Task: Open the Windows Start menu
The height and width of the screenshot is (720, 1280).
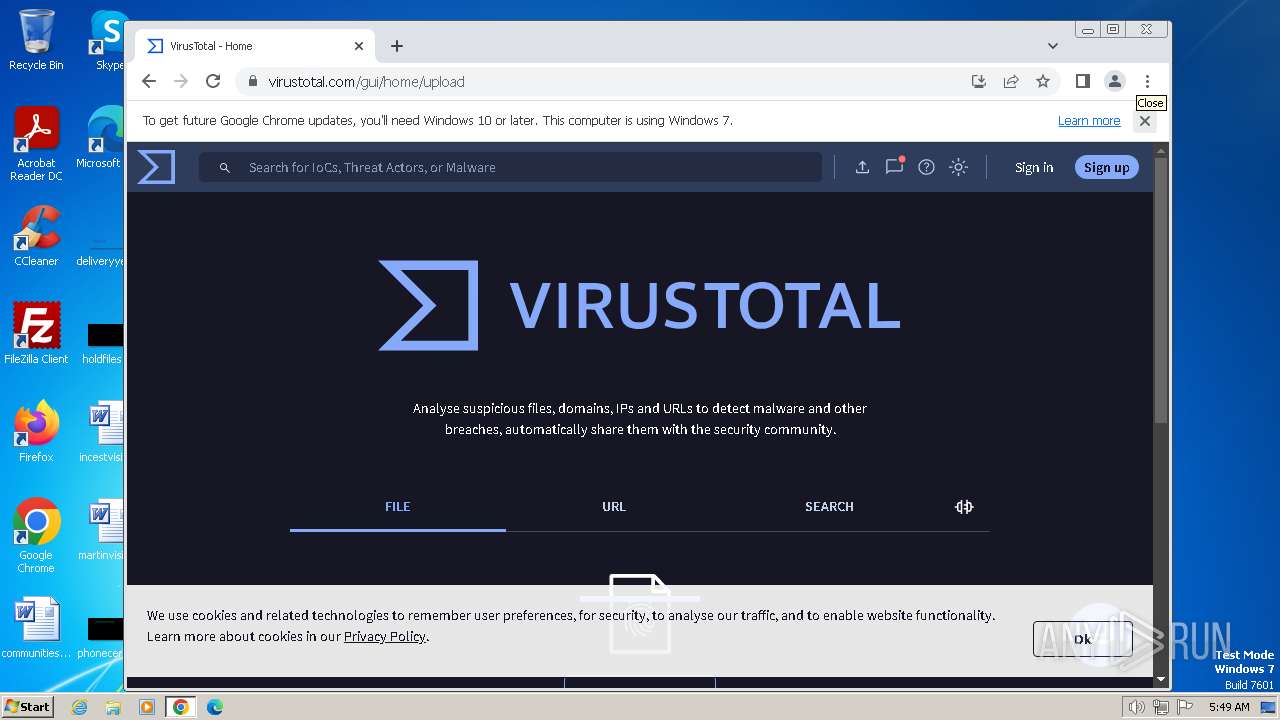Action: click(x=27, y=707)
